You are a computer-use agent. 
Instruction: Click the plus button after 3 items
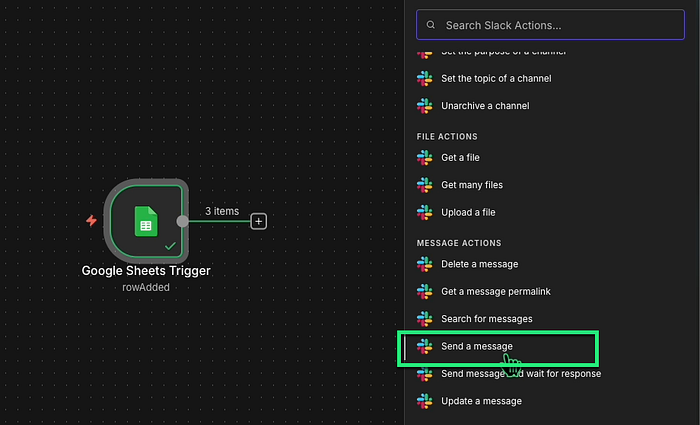258,221
